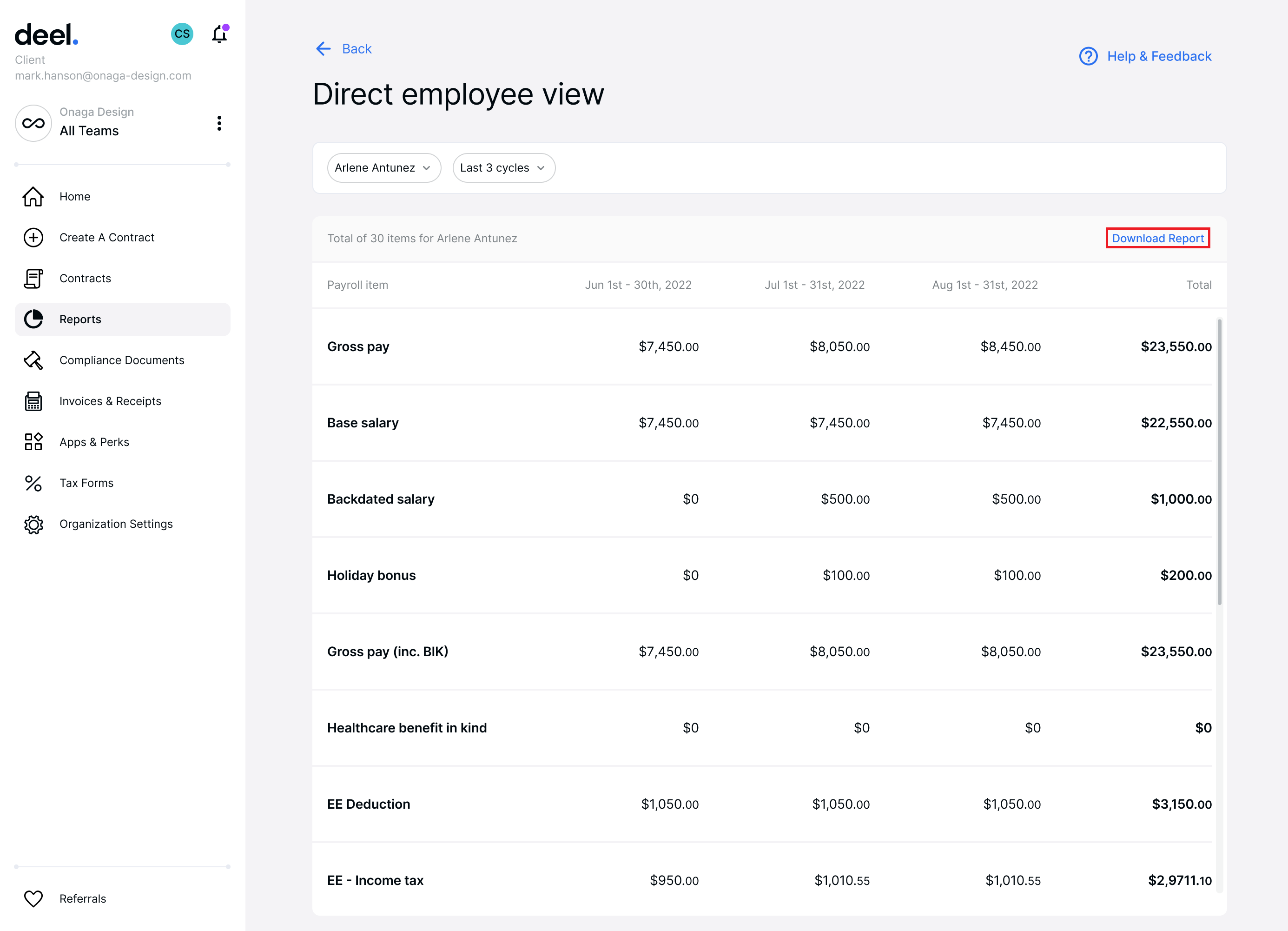
Task: Click the Contracts document icon
Action: 33,279
